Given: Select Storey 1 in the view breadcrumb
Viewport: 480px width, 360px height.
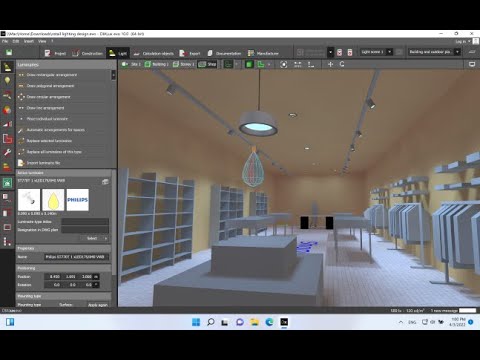Looking at the screenshot, I should tap(184, 64).
